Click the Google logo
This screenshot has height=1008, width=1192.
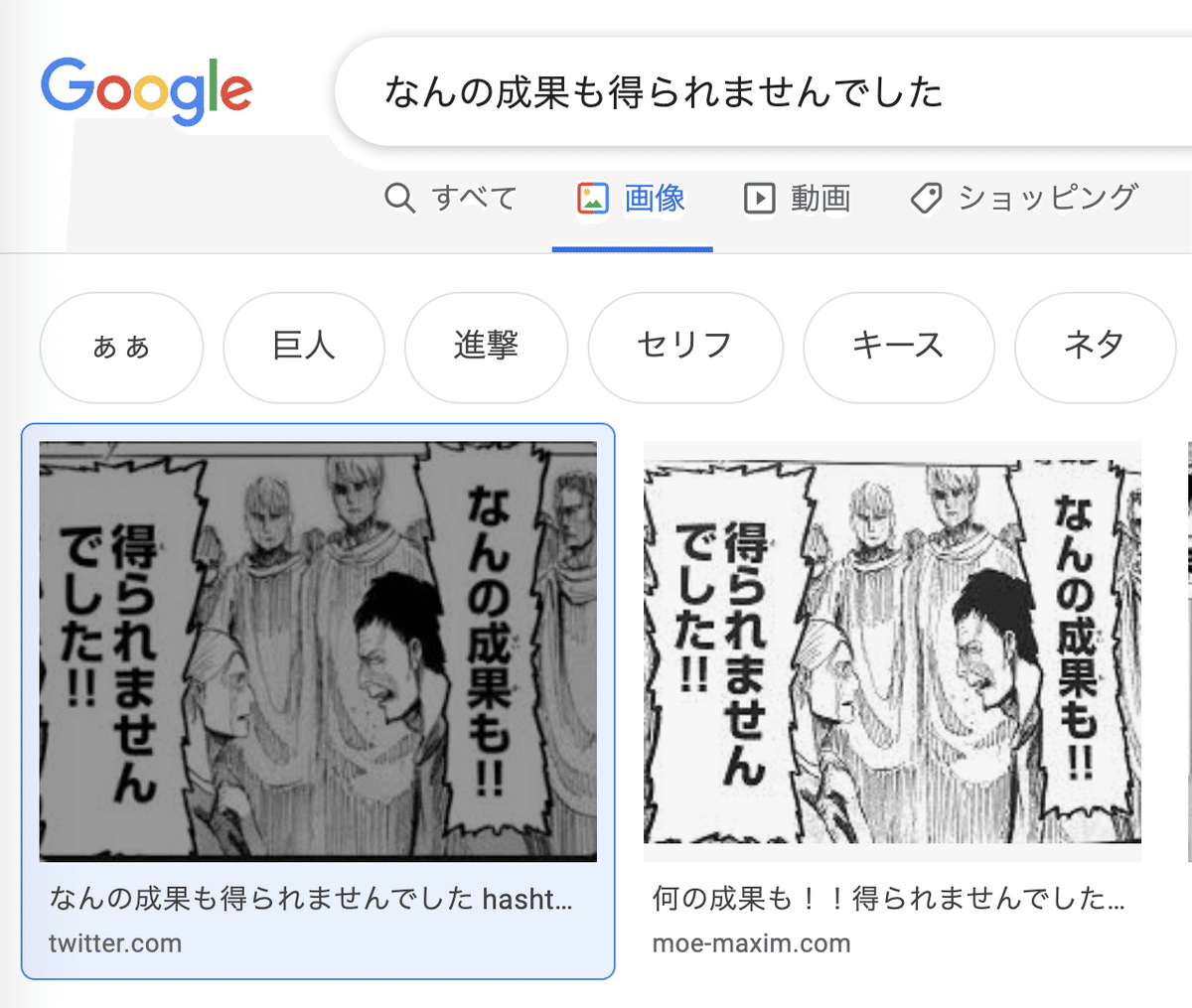pyautogui.click(x=146, y=90)
